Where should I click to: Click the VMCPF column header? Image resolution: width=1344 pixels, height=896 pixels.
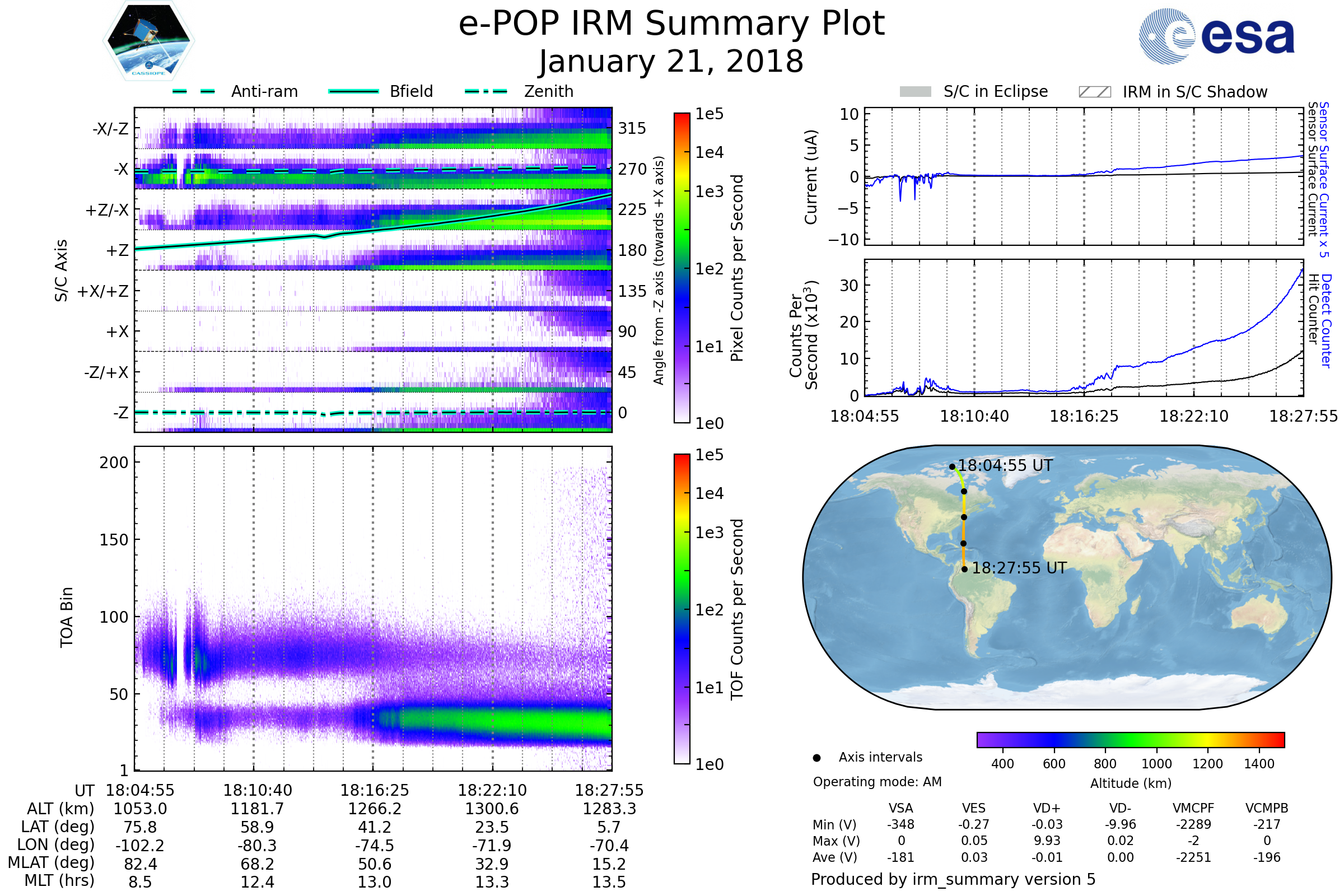pos(1193,808)
